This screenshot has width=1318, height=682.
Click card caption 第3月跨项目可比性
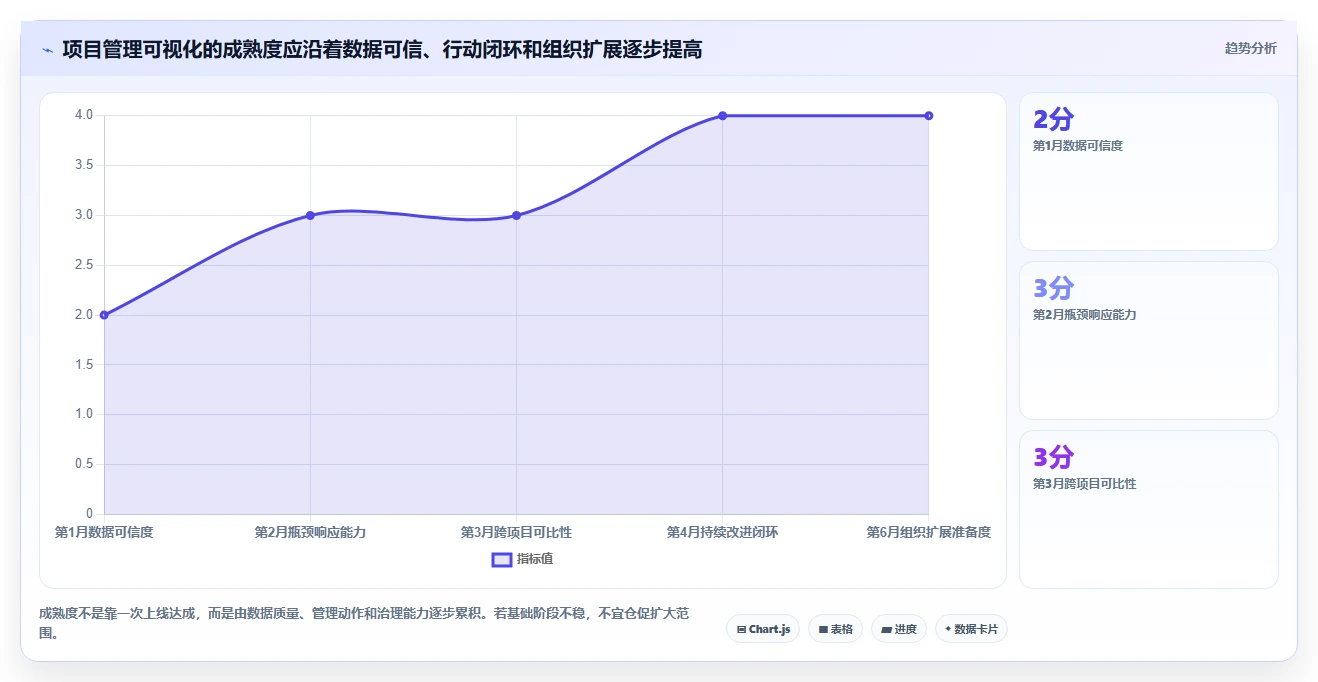click(1085, 484)
